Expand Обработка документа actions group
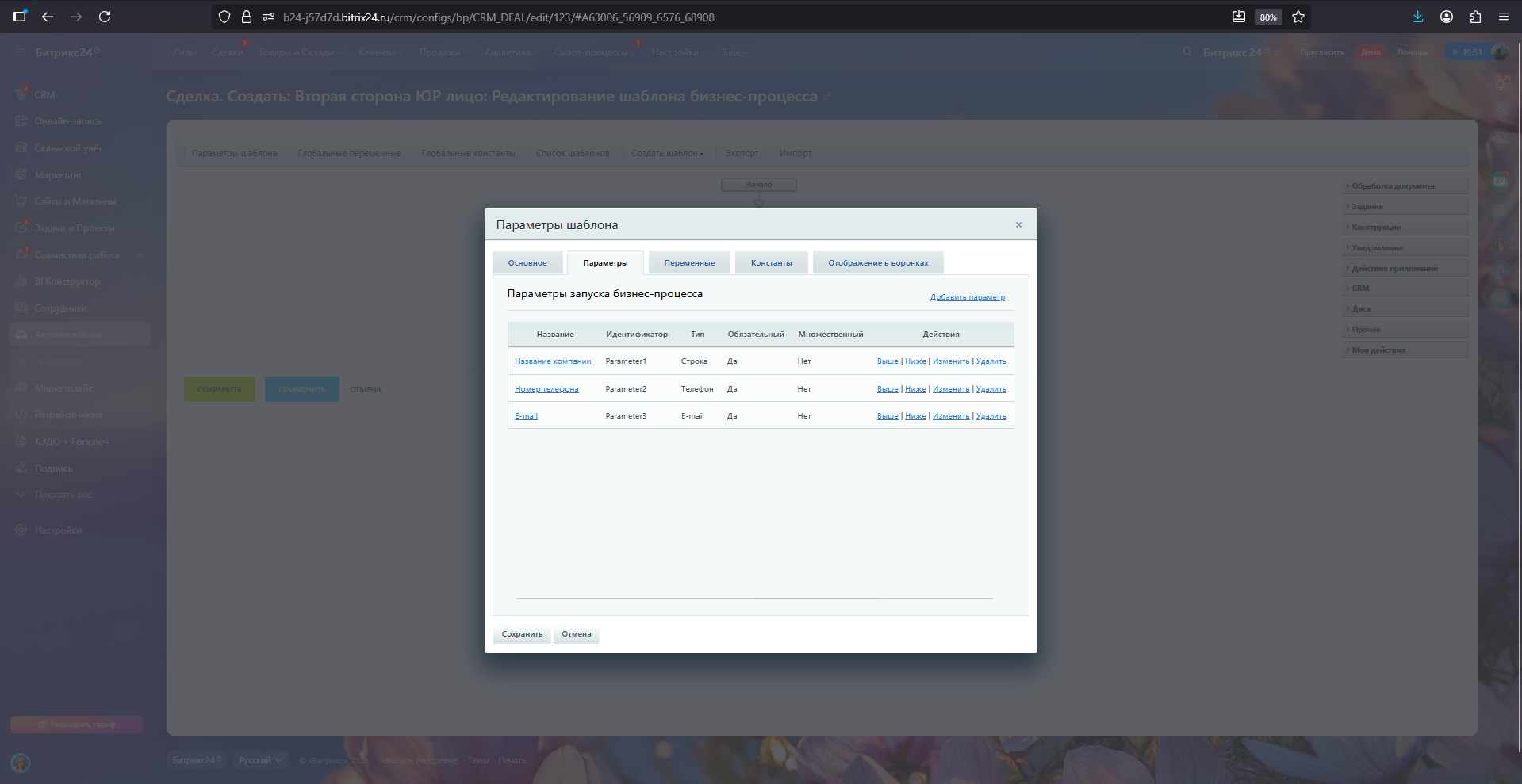This screenshot has height=784, width=1522. point(1405,186)
